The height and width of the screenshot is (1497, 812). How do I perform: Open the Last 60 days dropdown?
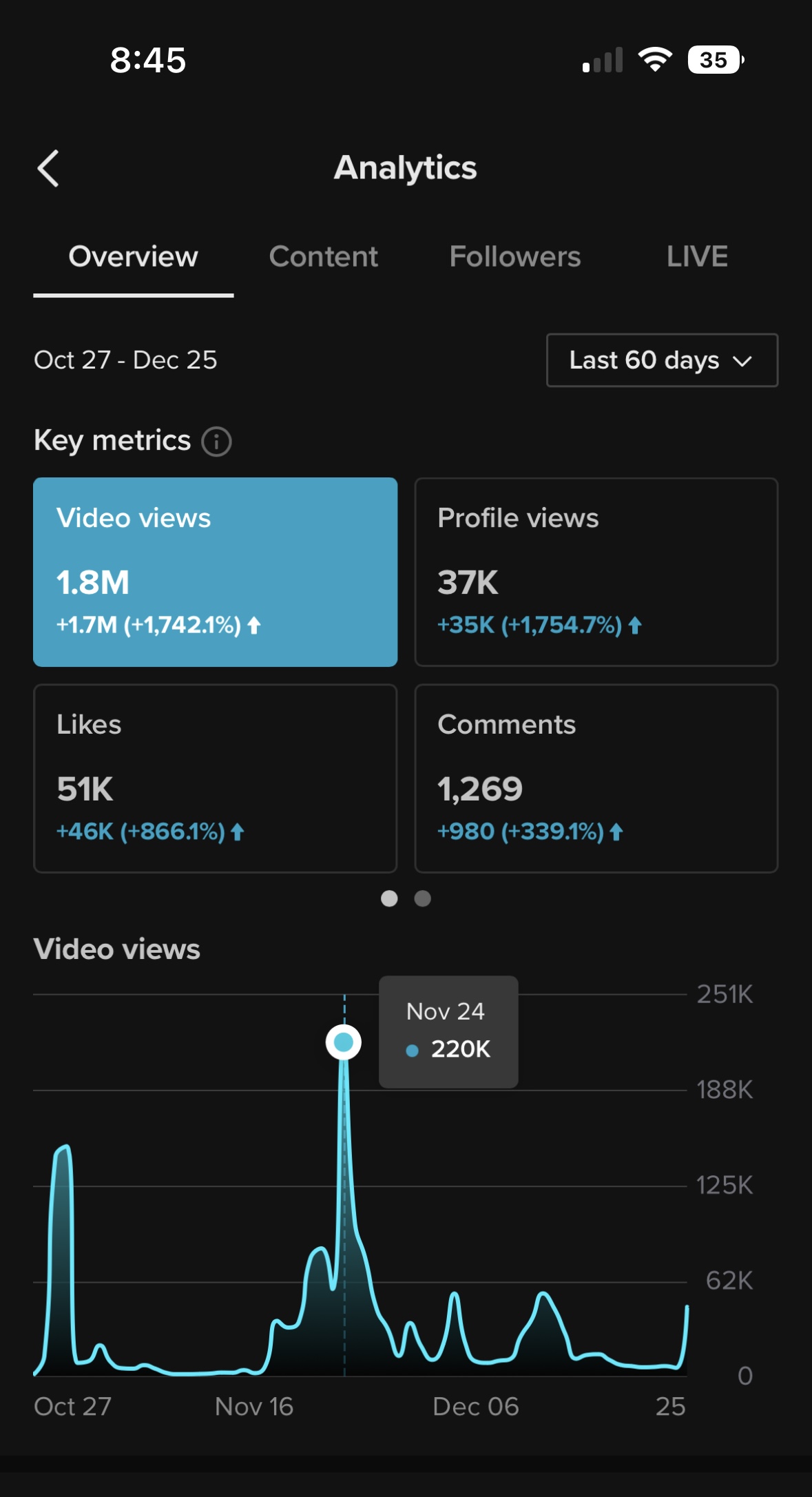click(661, 360)
